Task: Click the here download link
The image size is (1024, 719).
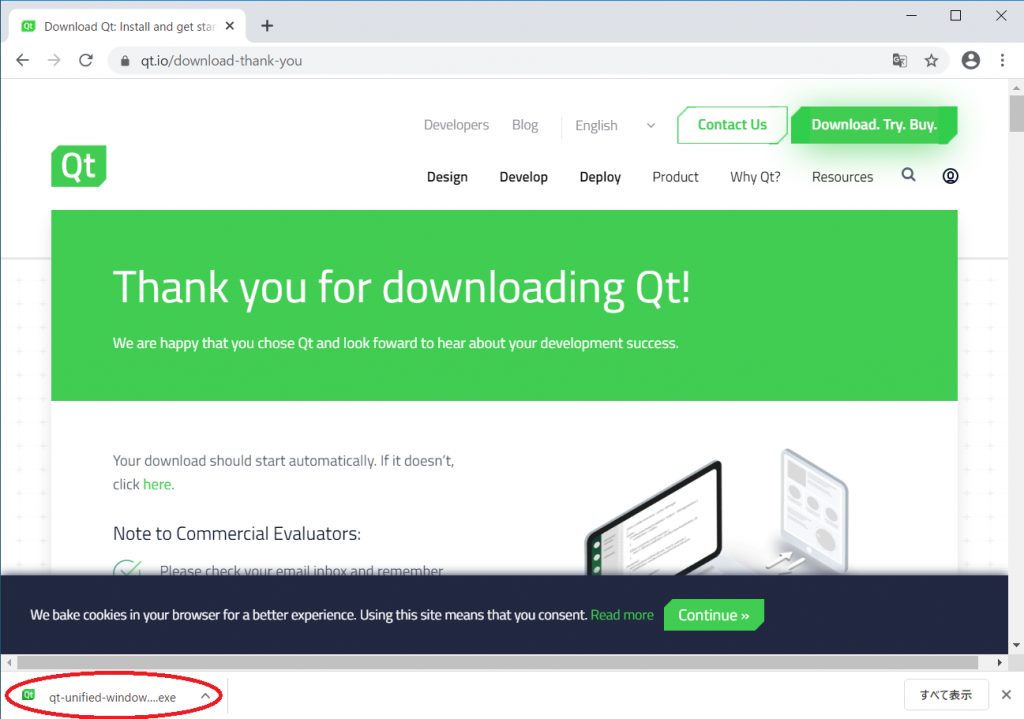Action: pos(157,484)
